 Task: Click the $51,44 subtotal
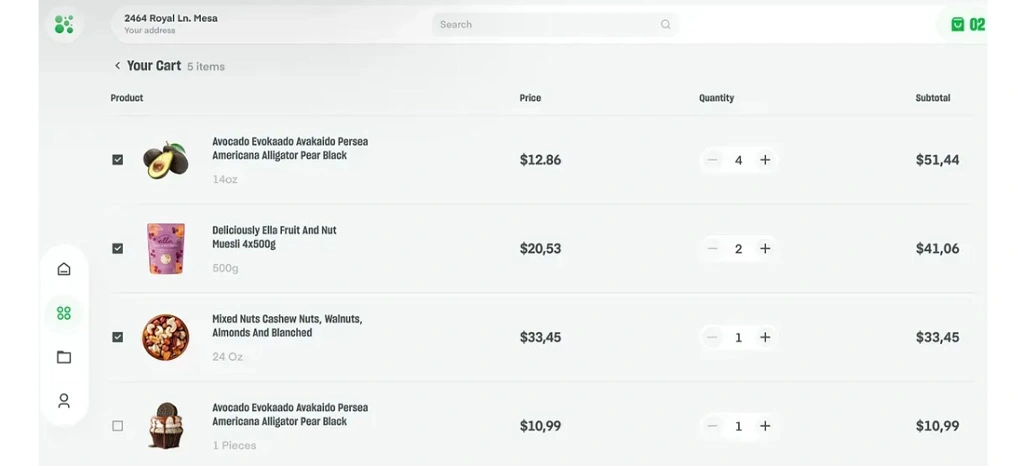(x=938, y=160)
